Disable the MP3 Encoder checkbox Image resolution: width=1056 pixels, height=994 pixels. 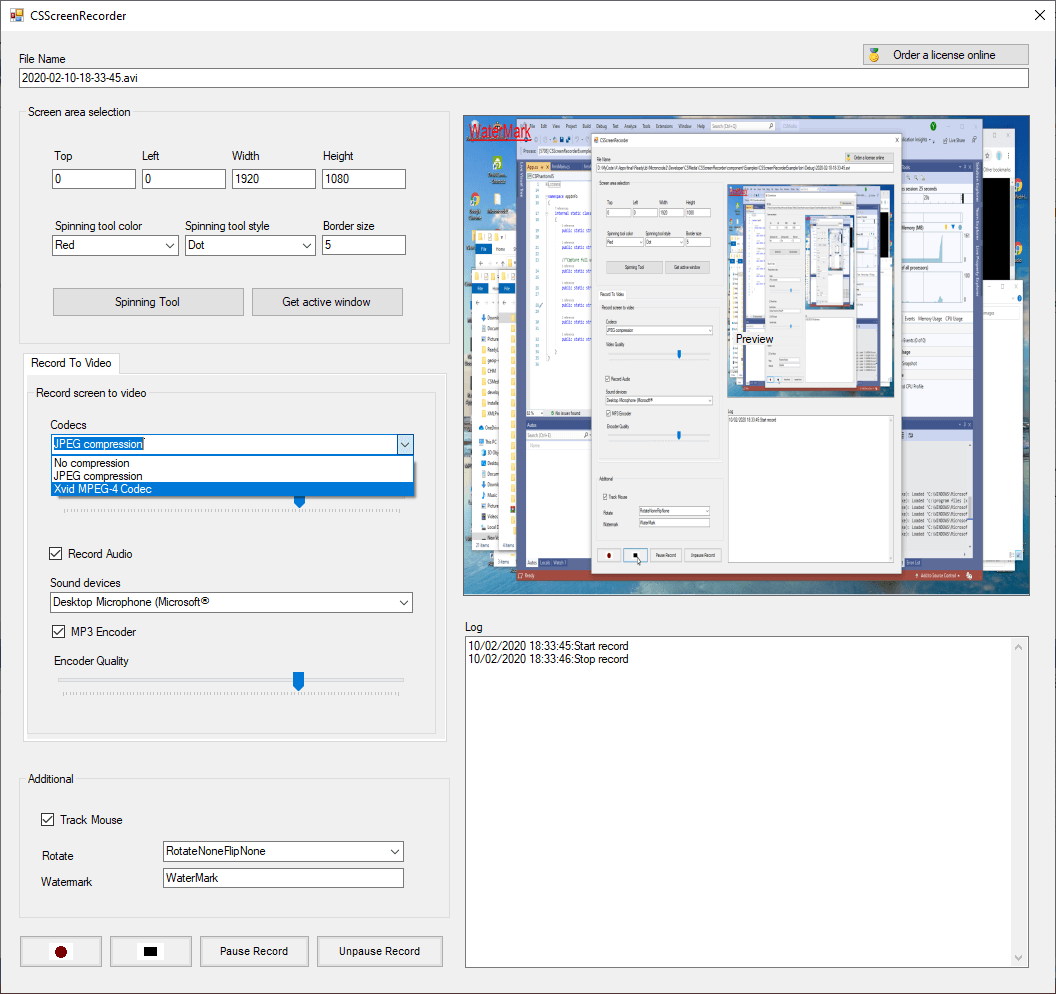(60, 632)
